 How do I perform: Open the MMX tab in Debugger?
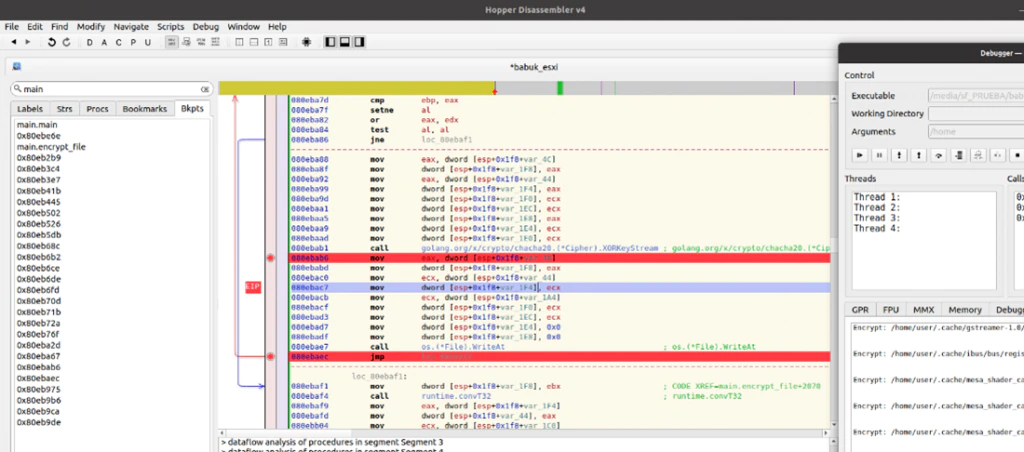[923, 310]
